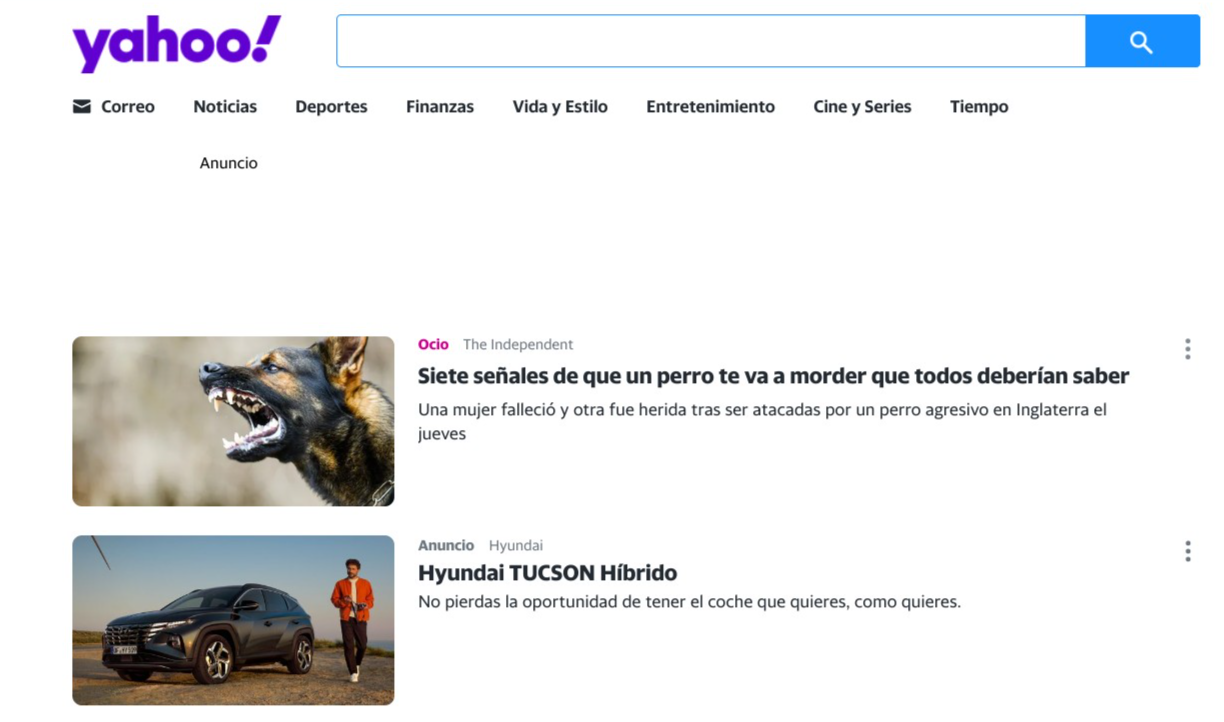This screenshot has height=722, width=1224.
Task: Click the dog article summary text
Action: 762,421
